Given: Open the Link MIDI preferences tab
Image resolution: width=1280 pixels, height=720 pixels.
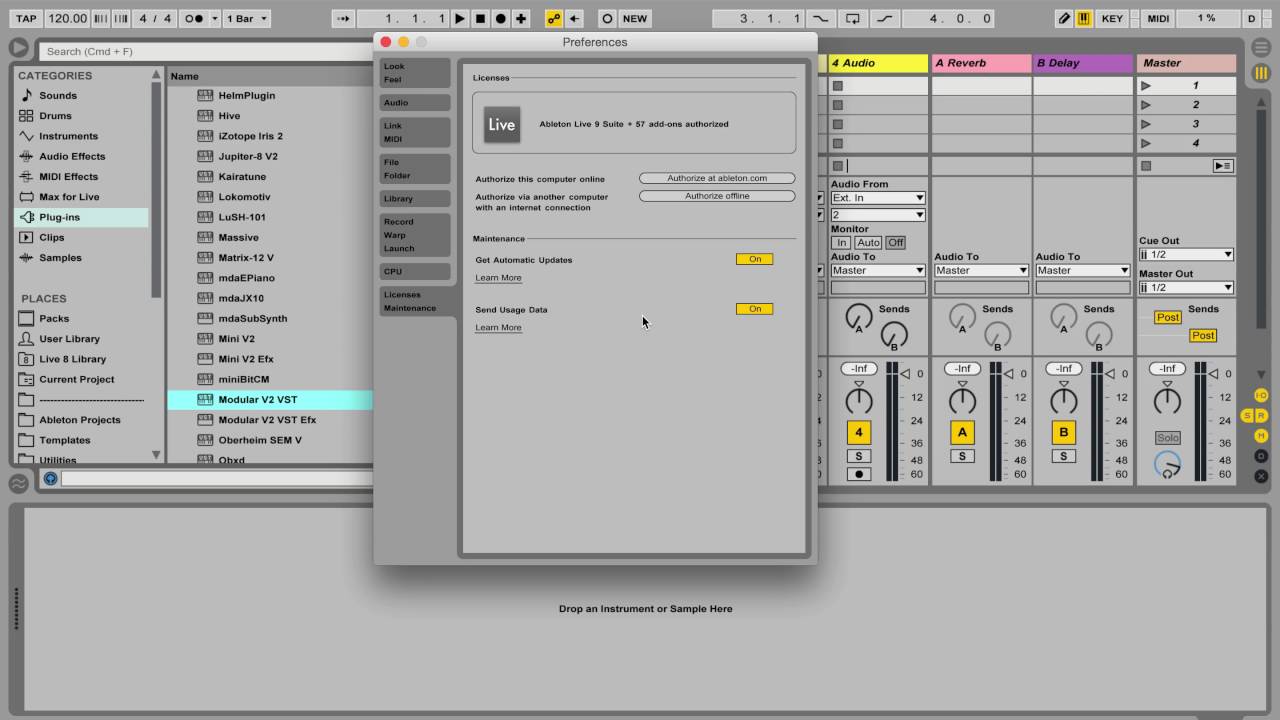Looking at the screenshot, I should pos(415,132).
